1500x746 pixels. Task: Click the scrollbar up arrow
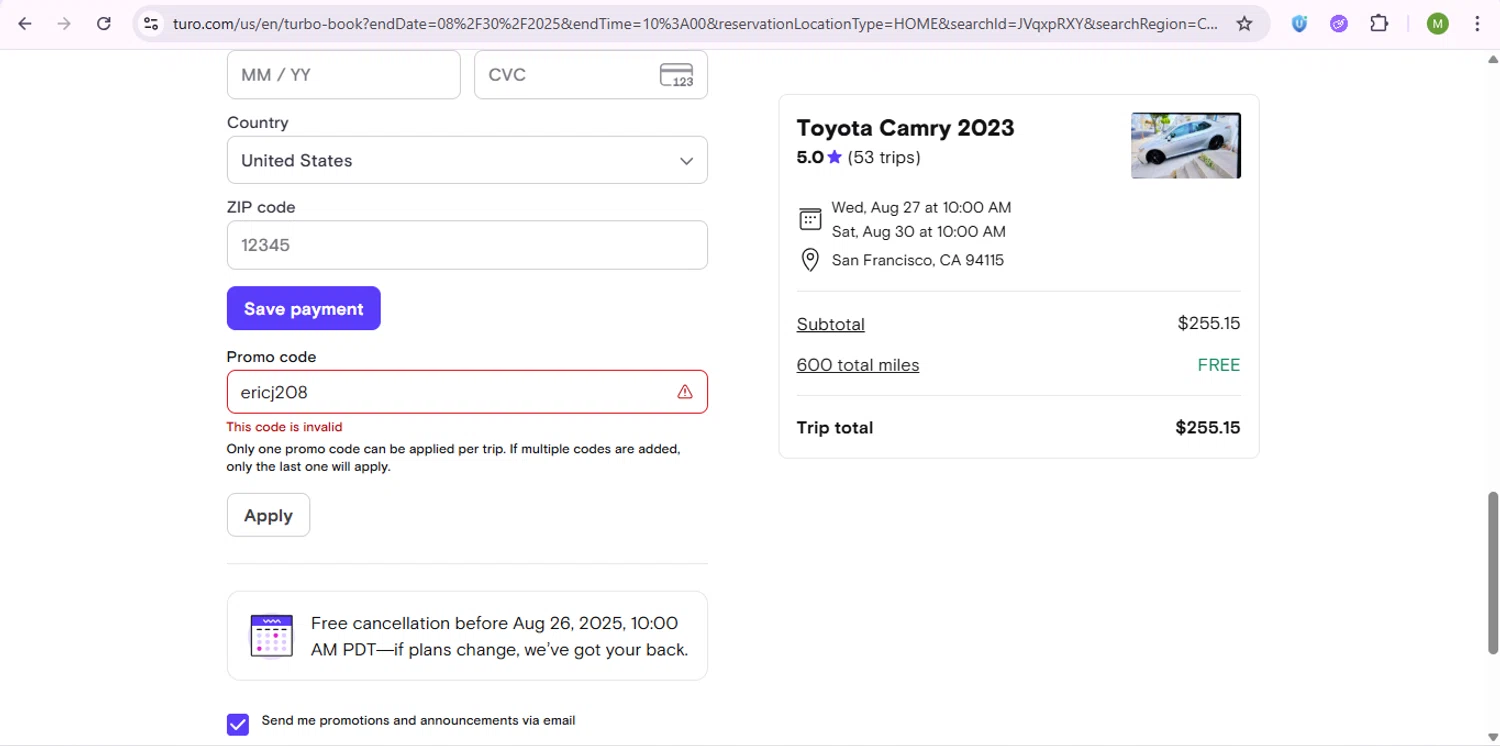pos(1493,59)
